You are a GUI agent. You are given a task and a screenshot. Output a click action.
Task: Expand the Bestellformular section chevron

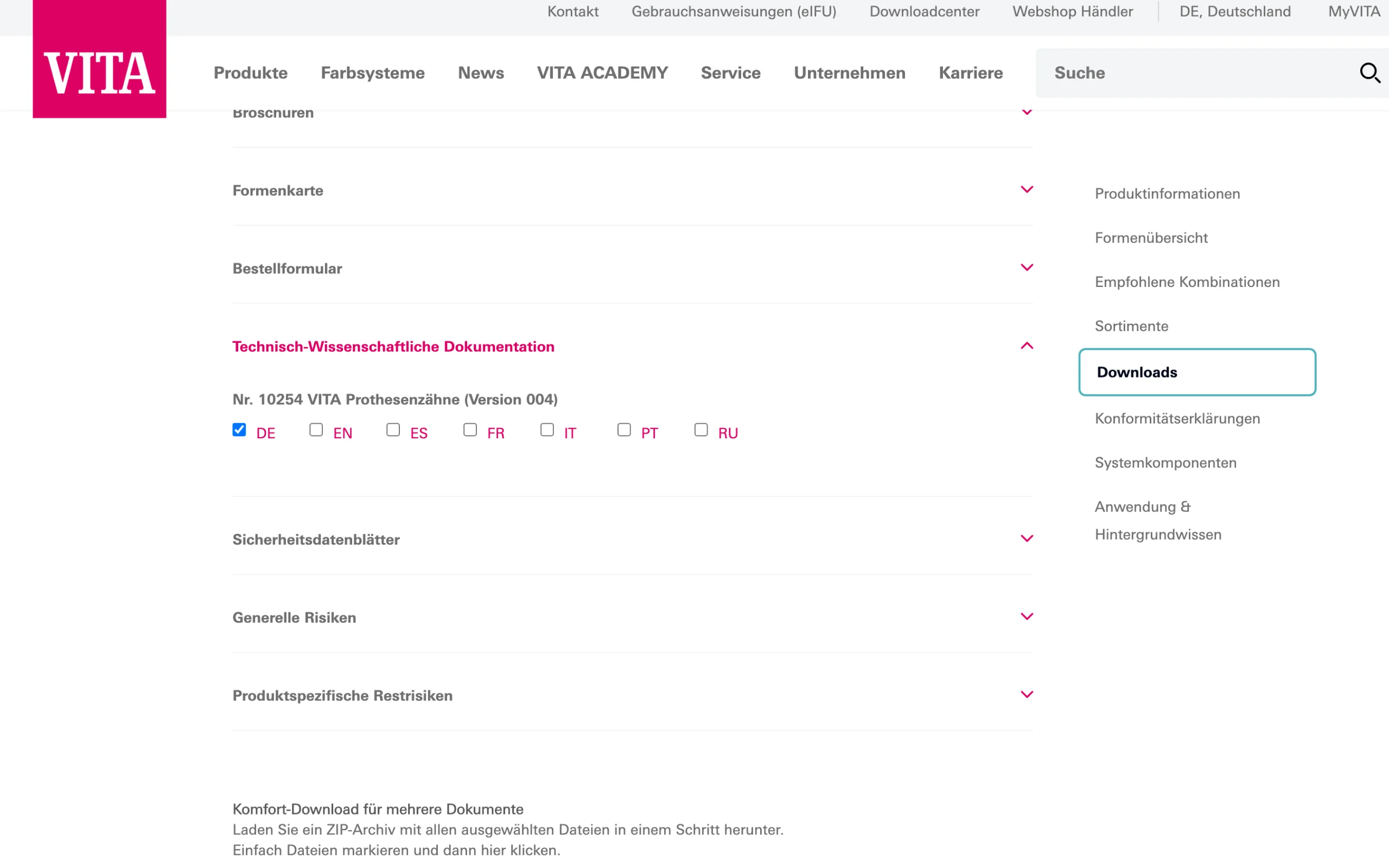[x=1027, y=267]
